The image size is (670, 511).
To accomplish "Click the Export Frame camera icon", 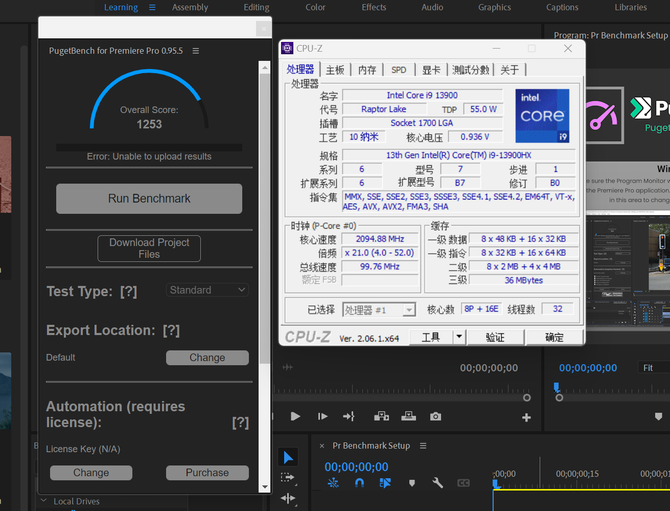I will coord(435,416).
